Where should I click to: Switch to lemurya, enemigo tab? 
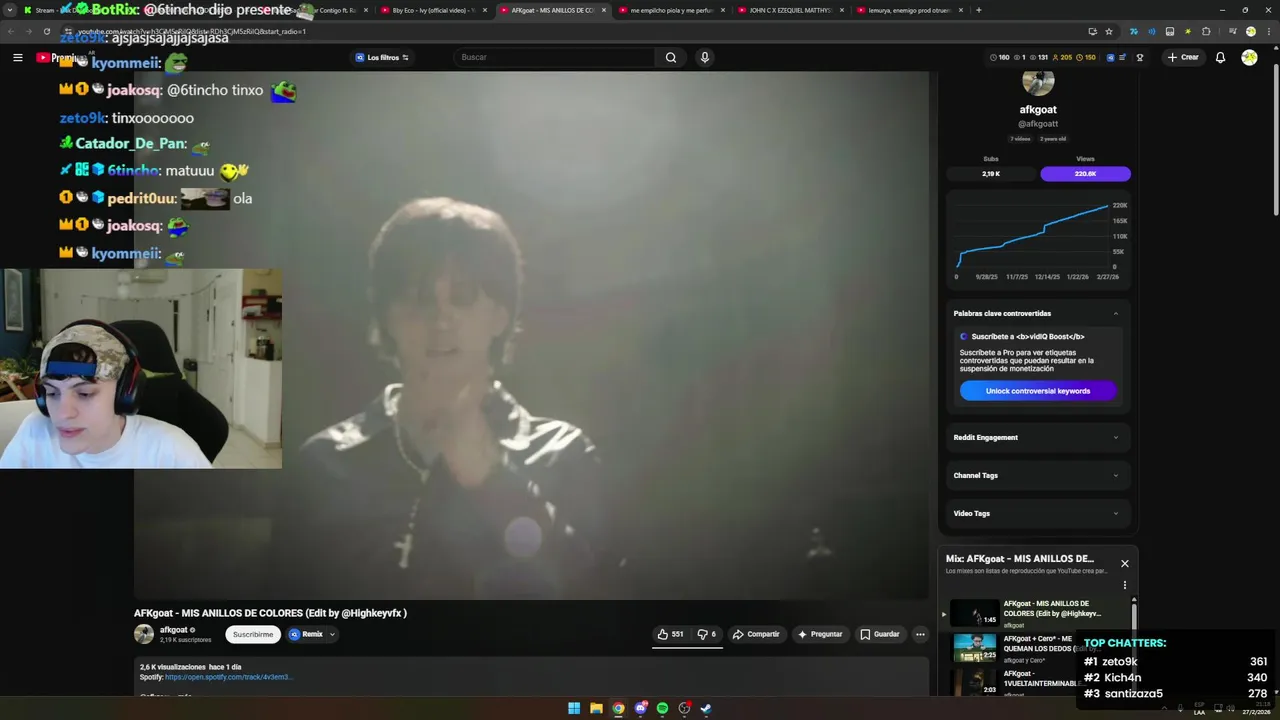[x=908, y=10]
